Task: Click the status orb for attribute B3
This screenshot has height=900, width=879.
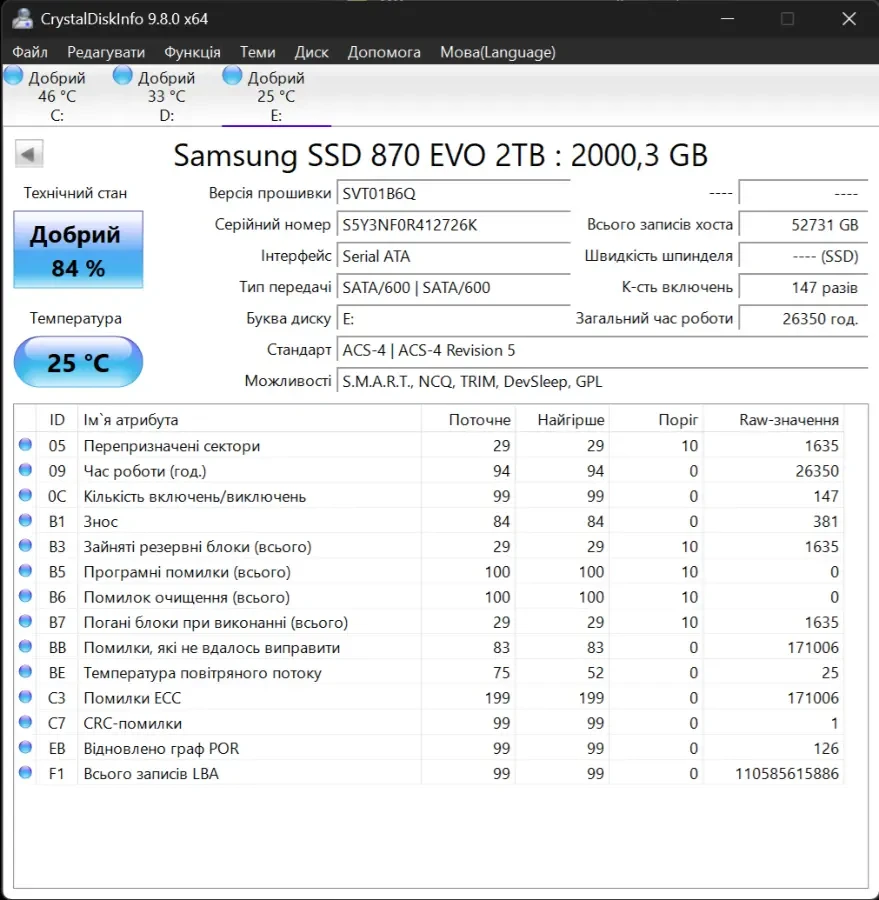Action: tap(25, 546)
